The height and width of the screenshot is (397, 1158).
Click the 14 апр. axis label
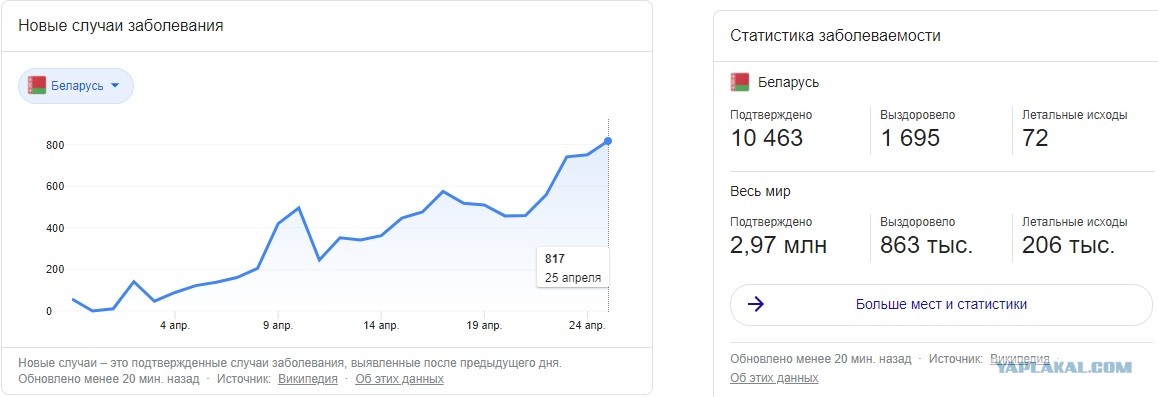(381, 325)
